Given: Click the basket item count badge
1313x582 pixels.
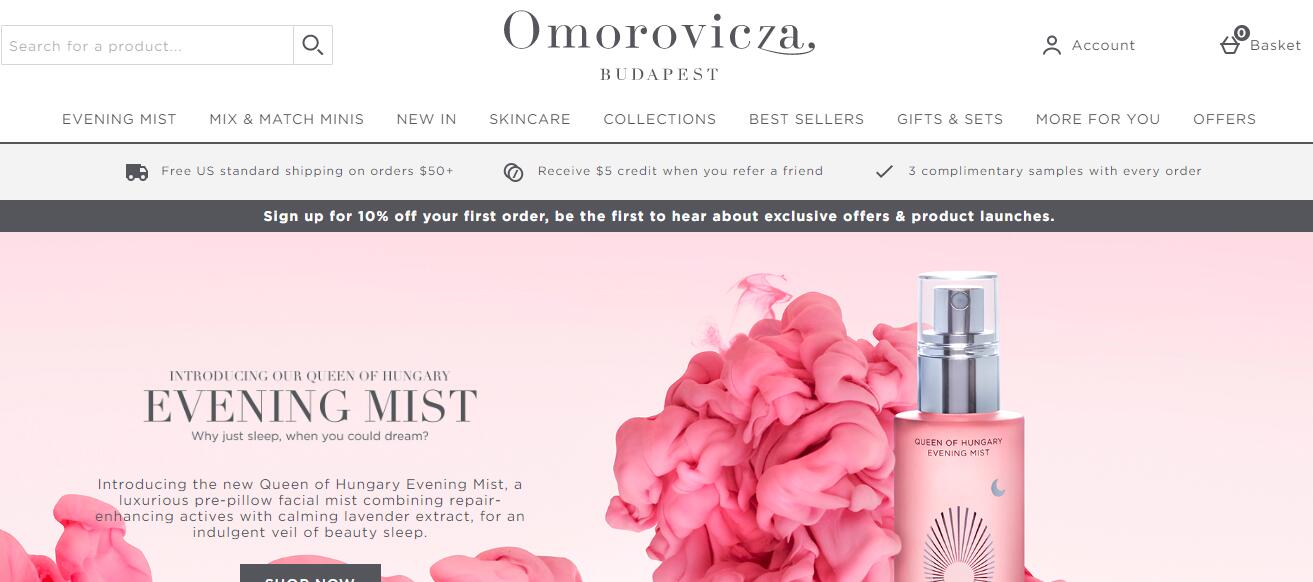Looking at the screenshot, I should pos(1241,33).
